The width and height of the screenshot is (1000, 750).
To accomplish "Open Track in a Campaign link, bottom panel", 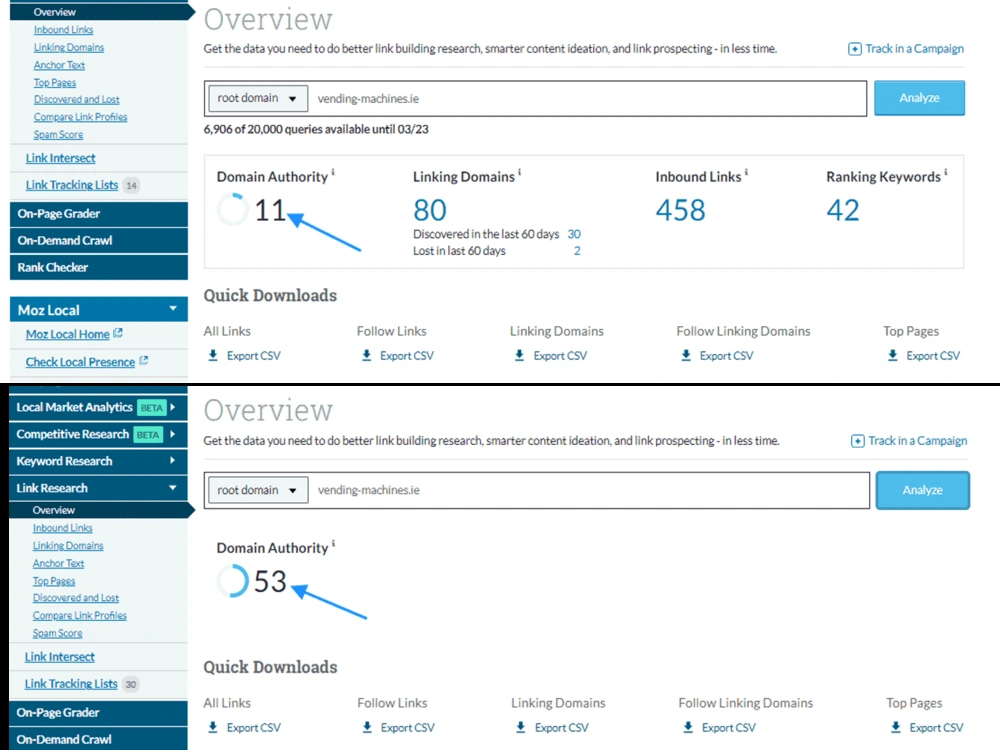I will [x=917, y=441].
